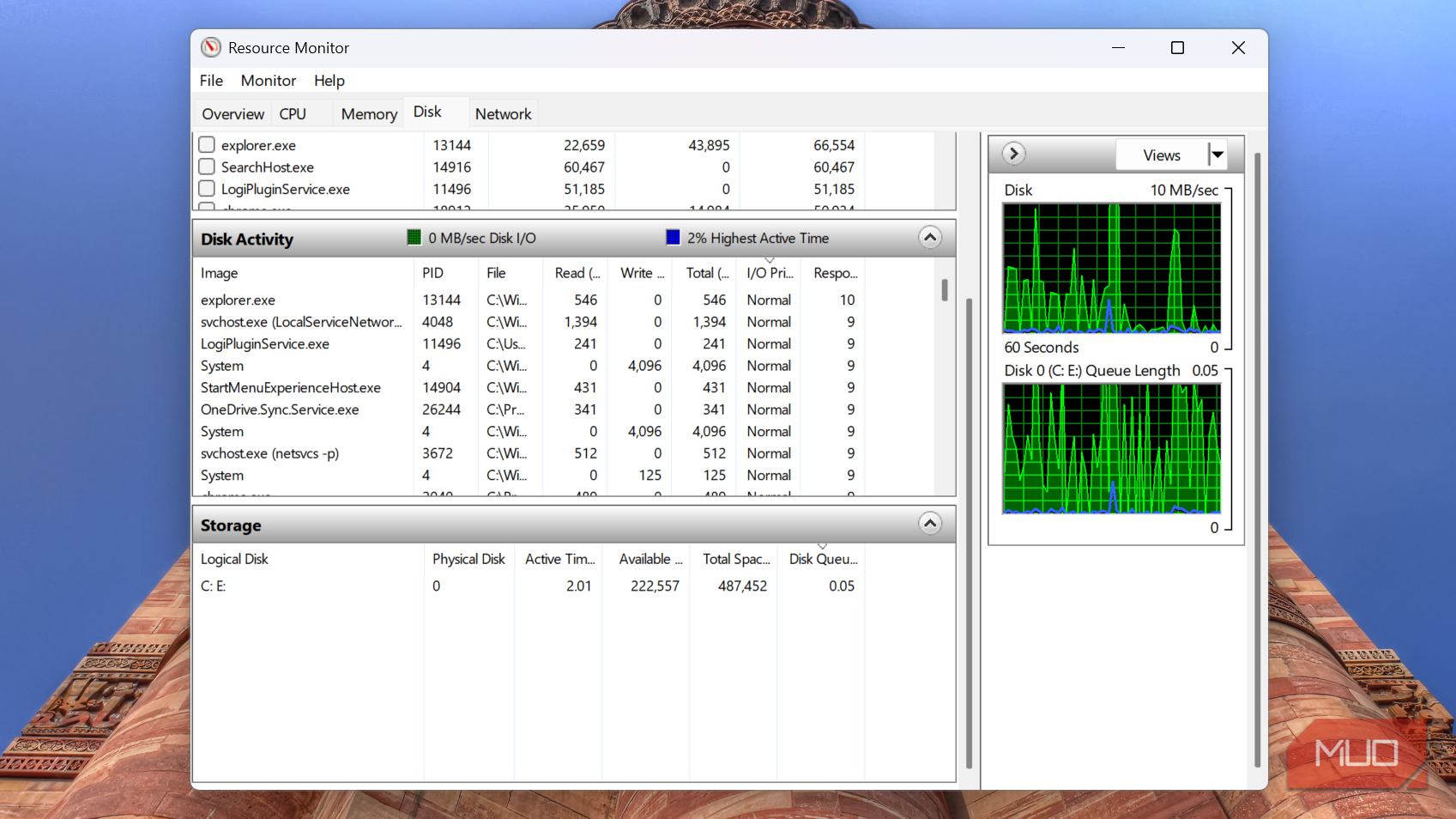Screen dimensions: 1456x819
Task: Select LogiPluginService.exe row in Disk Activity
Action: click(x=529, y=343)
